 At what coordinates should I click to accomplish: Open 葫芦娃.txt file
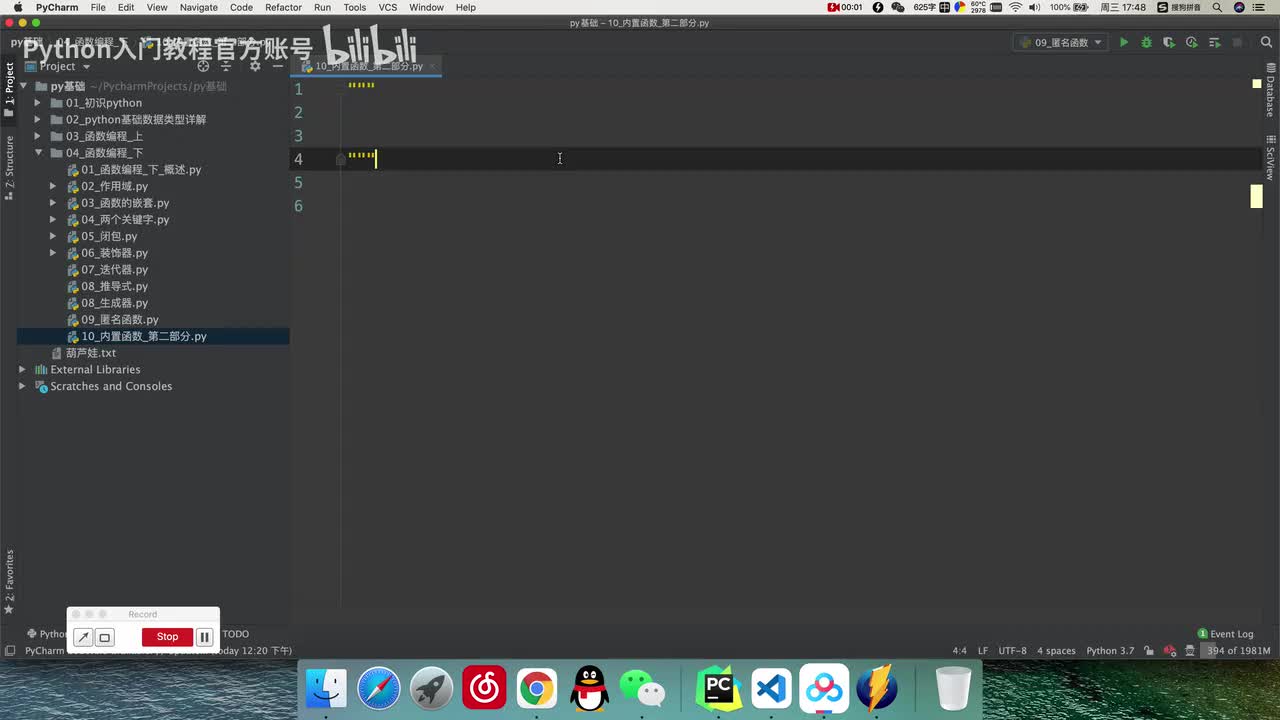point(90,353)
